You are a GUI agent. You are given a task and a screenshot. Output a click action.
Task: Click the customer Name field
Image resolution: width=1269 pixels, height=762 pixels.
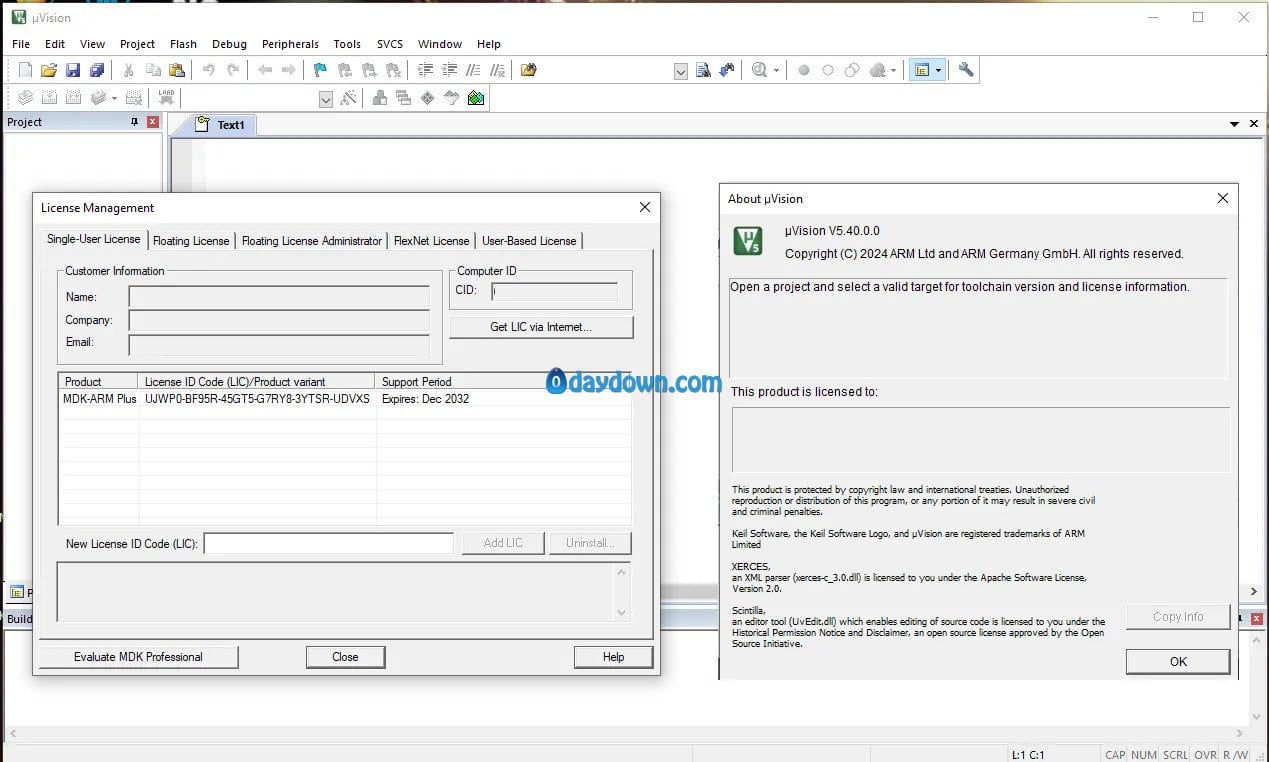click(x=279, y=297)
